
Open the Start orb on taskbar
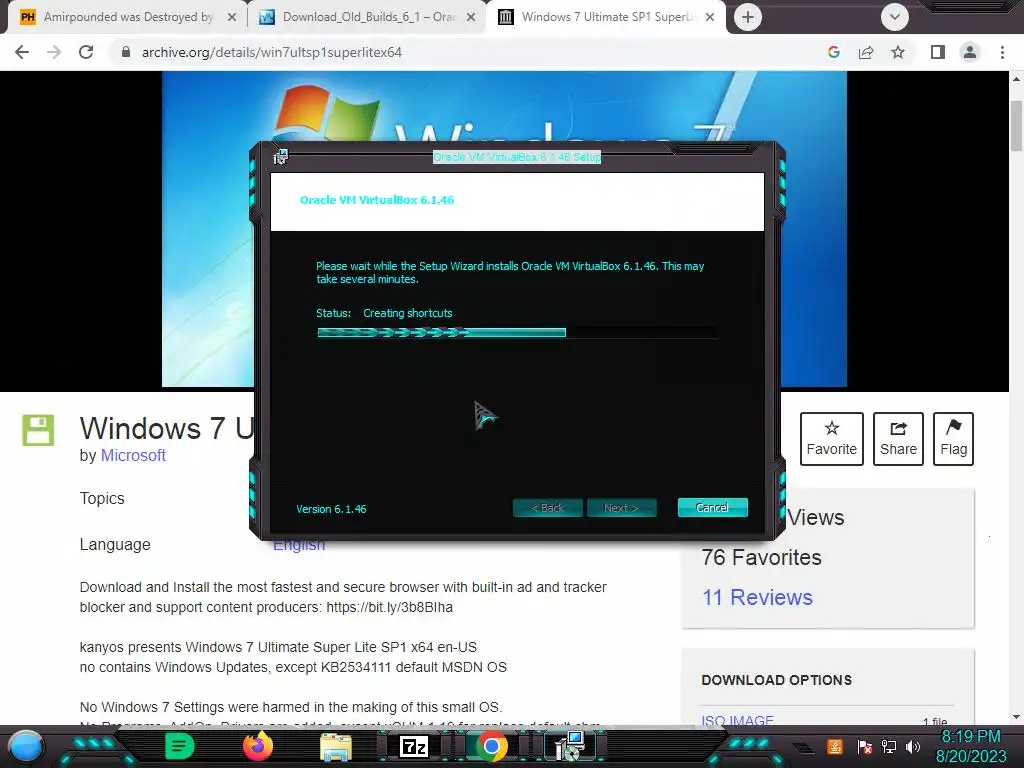click(x=26, y=746)
